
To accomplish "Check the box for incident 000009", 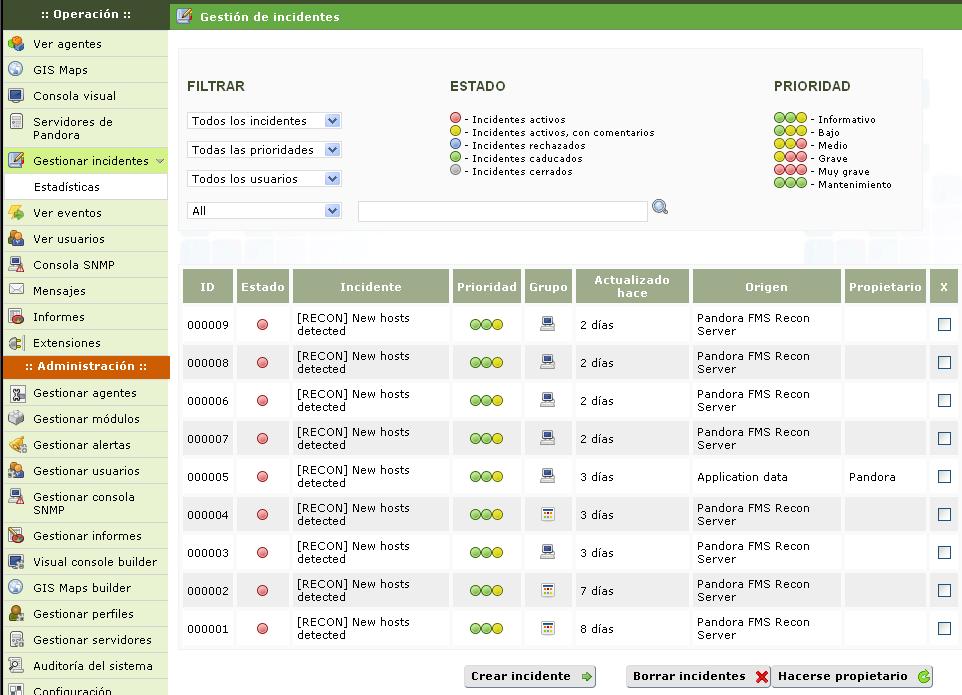I will (944, 324).
